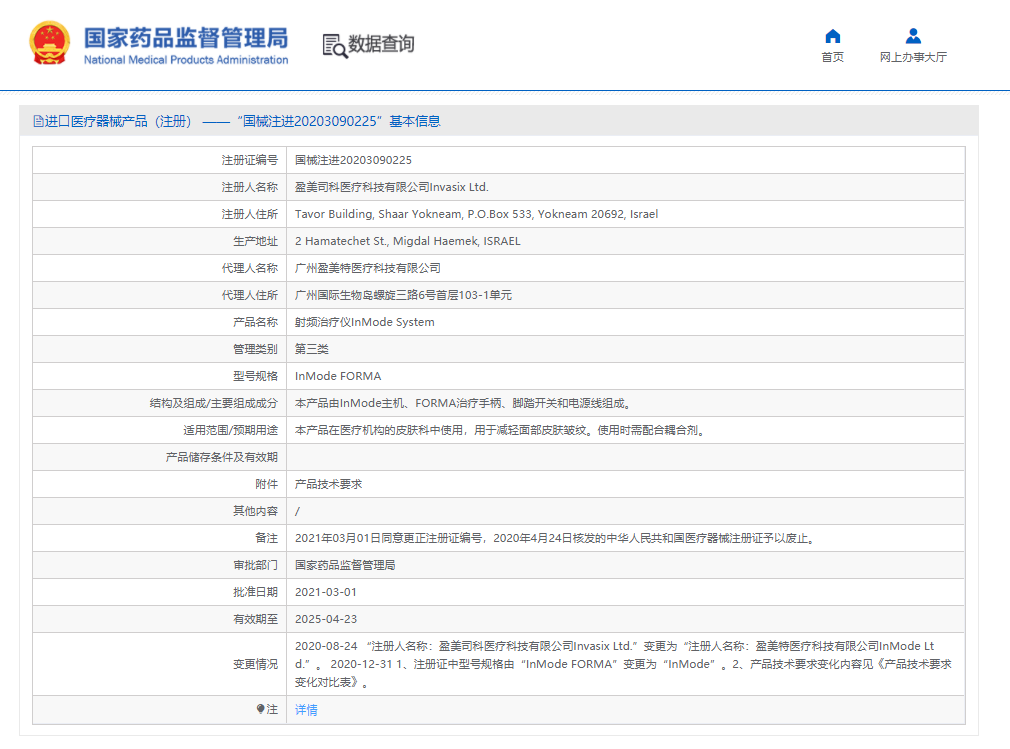Click the 首页 label

(x=832, y=57)
